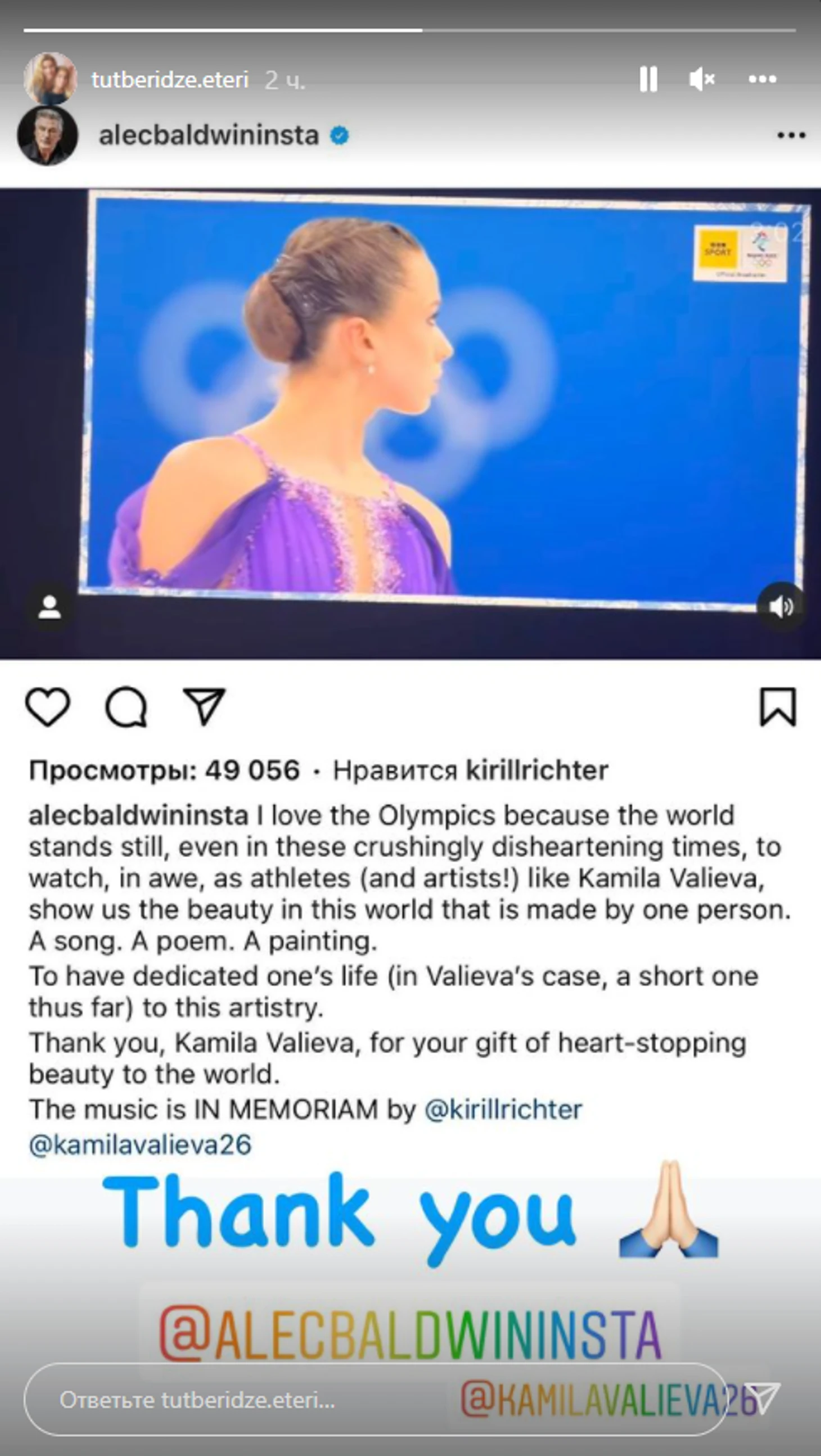Open the story options three-dot menu
The width and height of the screenshot is (821, 1456).
[x=762, y=79]
